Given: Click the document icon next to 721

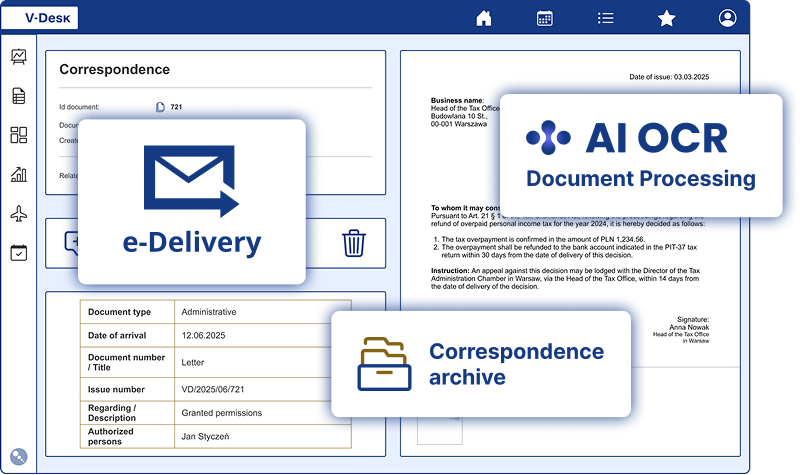Looking at the screenshot, I should click(x=160, y=107).
